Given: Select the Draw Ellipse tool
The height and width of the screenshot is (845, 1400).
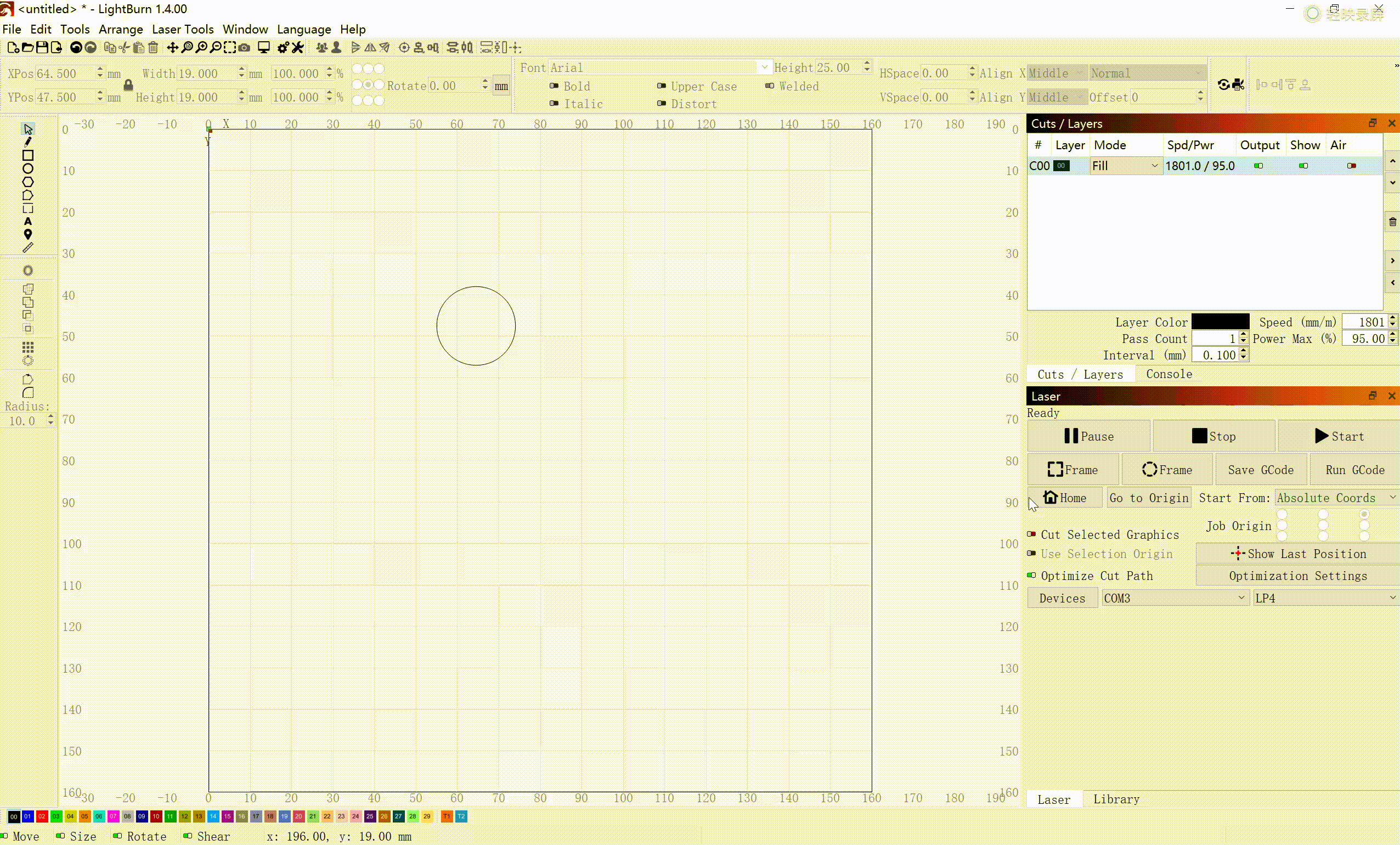Looking at the screenshot, I should click(x=27, y=169).
